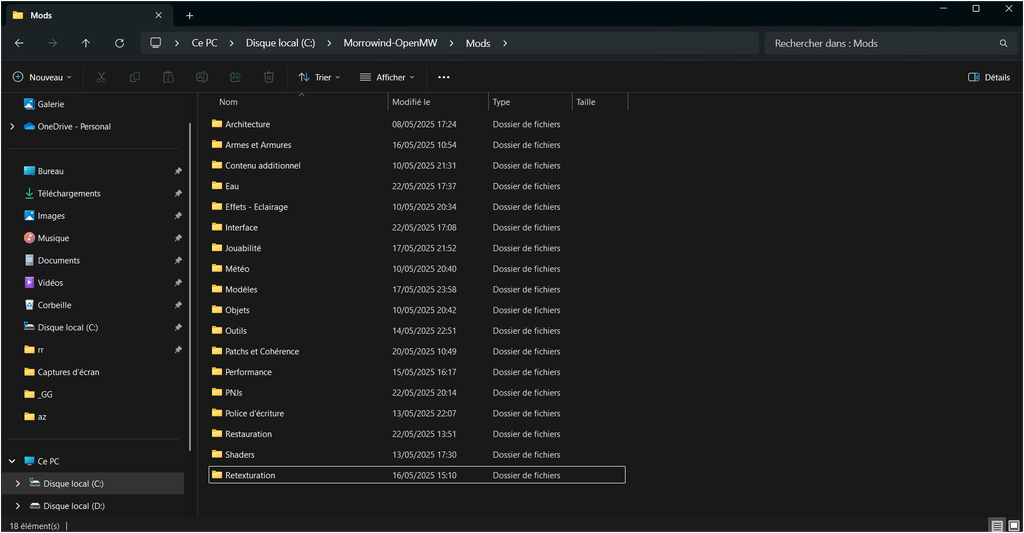Select the Retexturation folder
This screenshot has width=1024, height=533.
[417, 475]
